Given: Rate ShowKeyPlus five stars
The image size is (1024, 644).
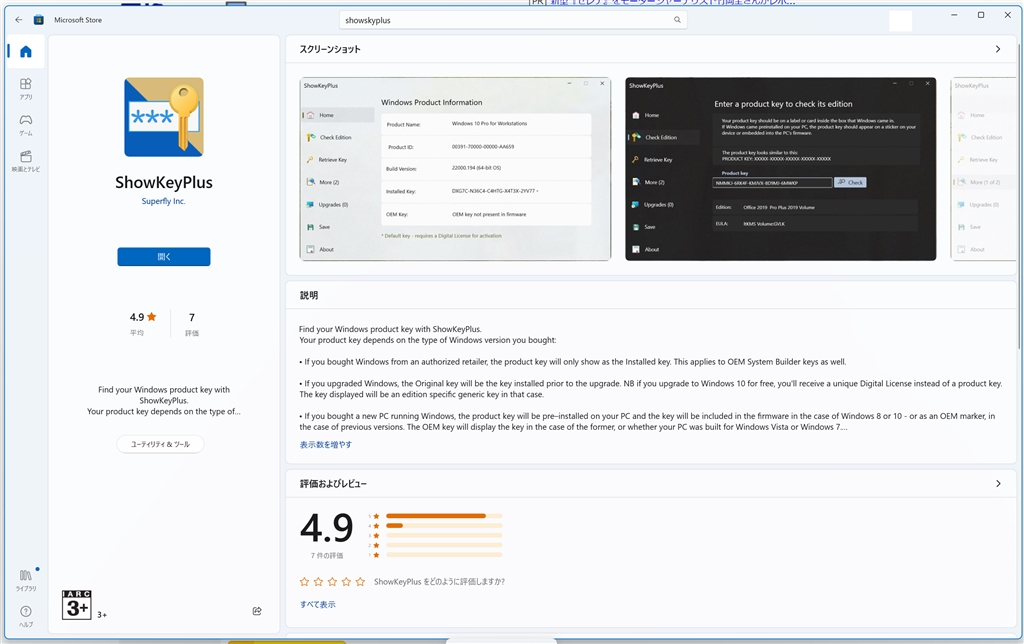Looking at the screenshot, I should (360, 581).
